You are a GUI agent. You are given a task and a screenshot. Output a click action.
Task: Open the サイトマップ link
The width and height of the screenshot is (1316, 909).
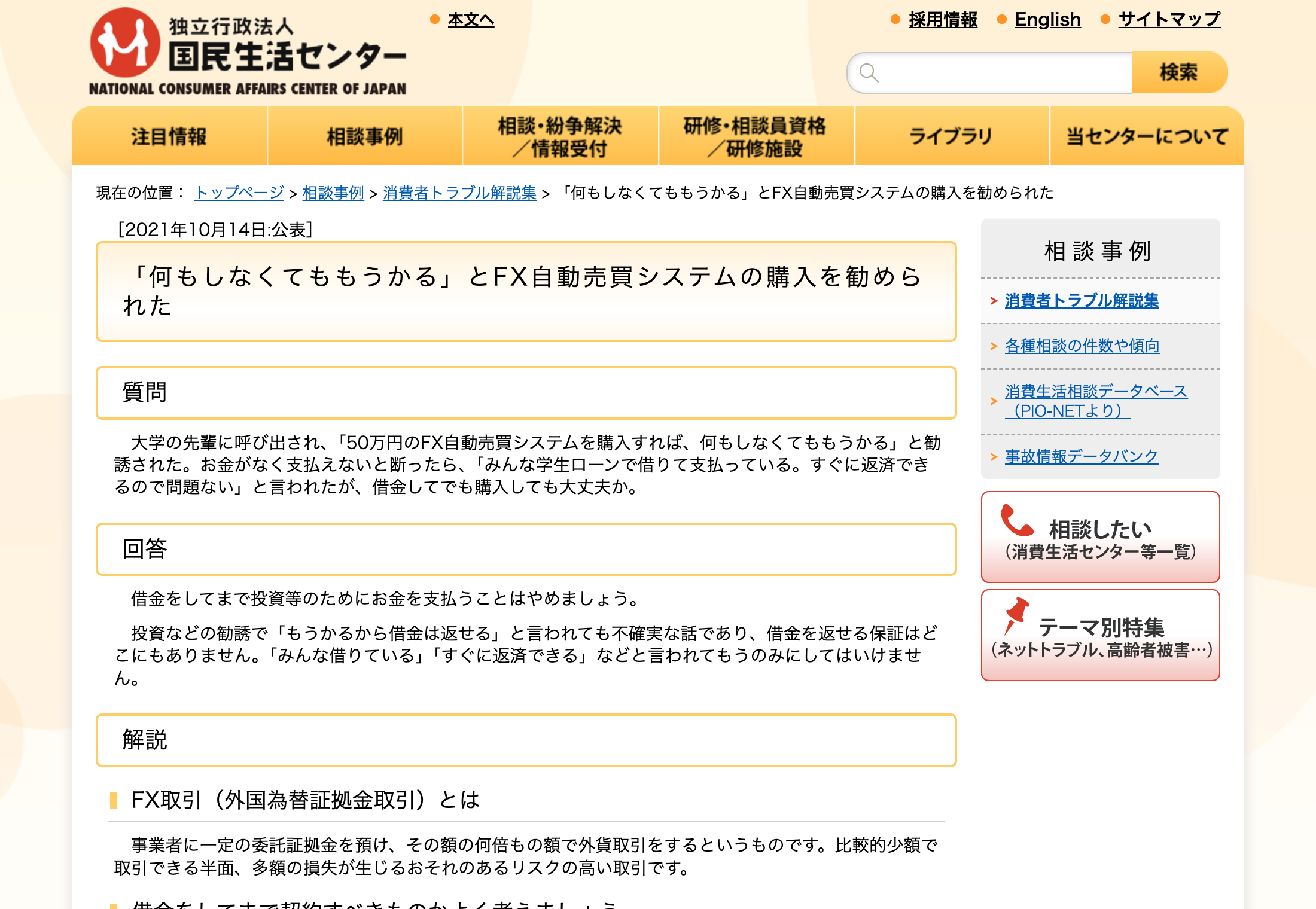click(x=1169, y=20)
